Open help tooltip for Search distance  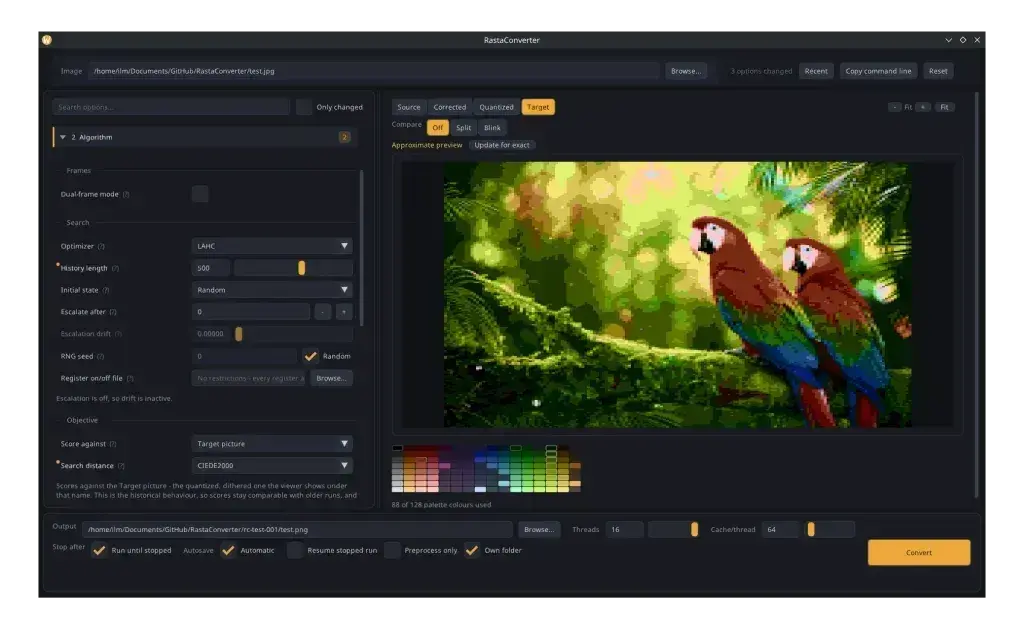(x=121, y=466)
